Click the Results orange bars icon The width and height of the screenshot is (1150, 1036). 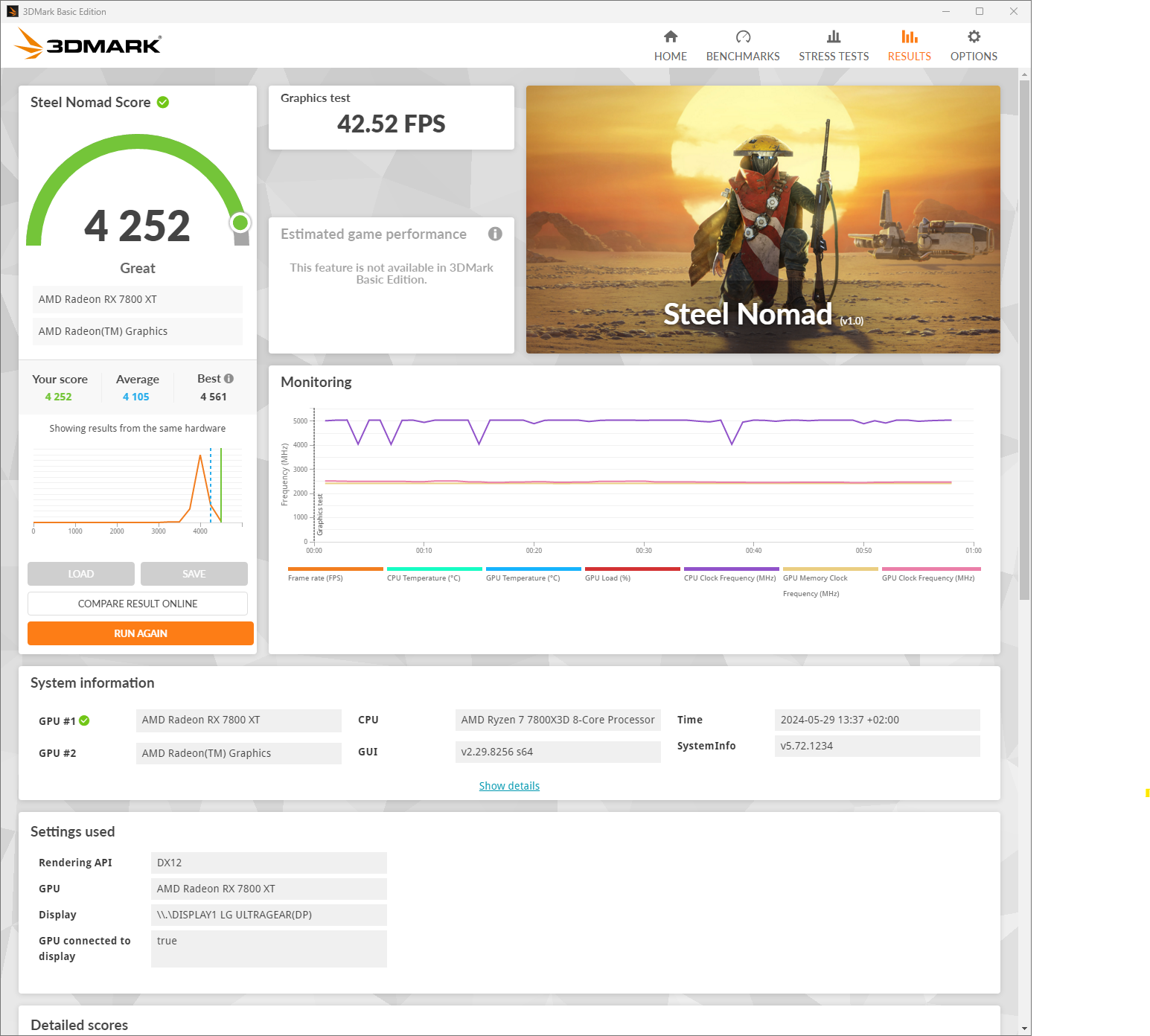(909, 36)
